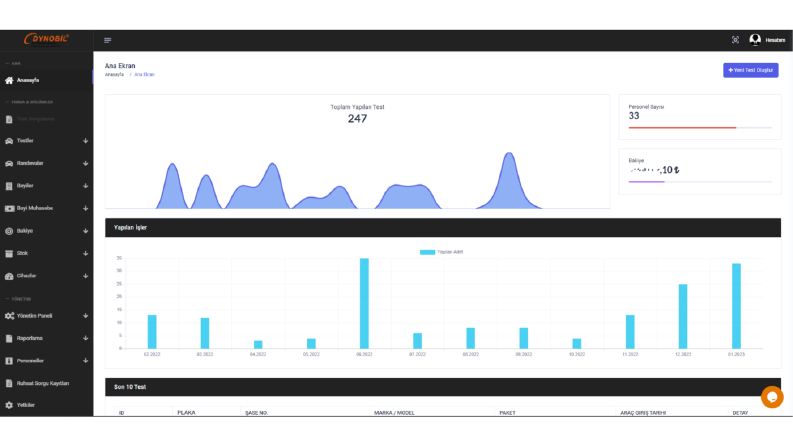Screen dimensions: 793x446
Task: Open the user avatar icon
Action: pyautogui.click(x=755, y=40)
